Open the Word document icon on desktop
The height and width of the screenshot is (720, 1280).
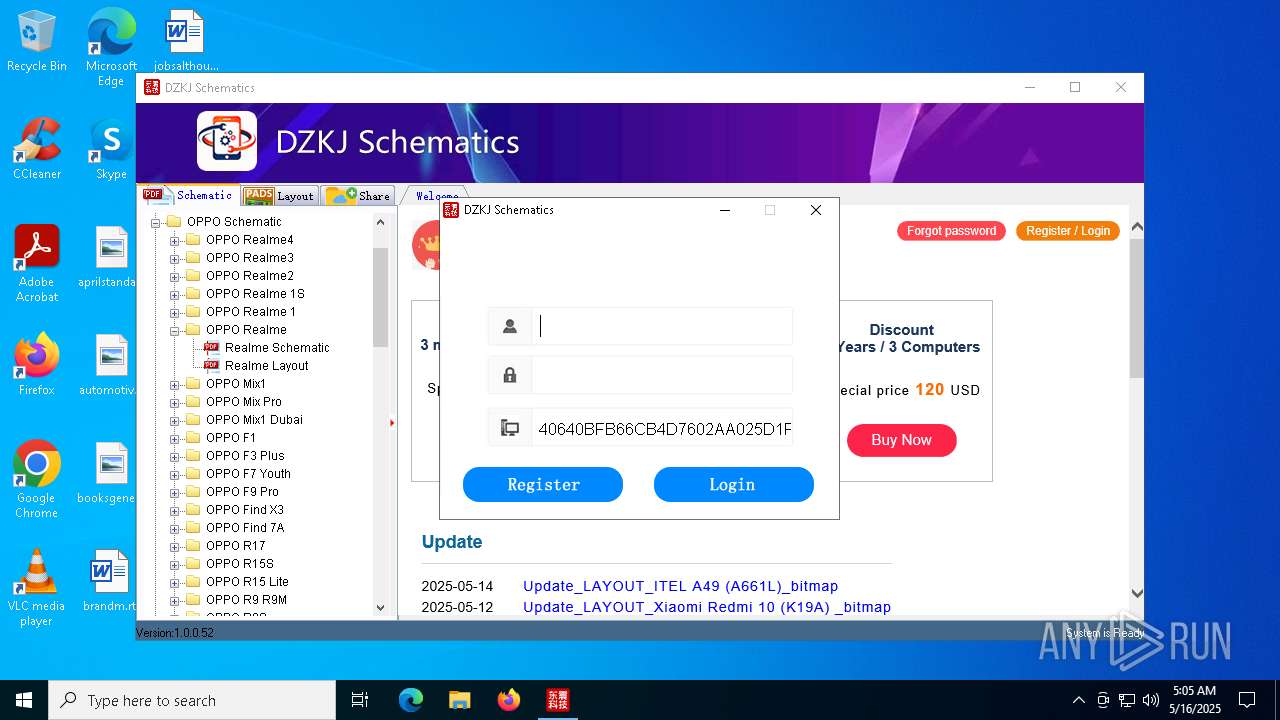coord(185,41)
